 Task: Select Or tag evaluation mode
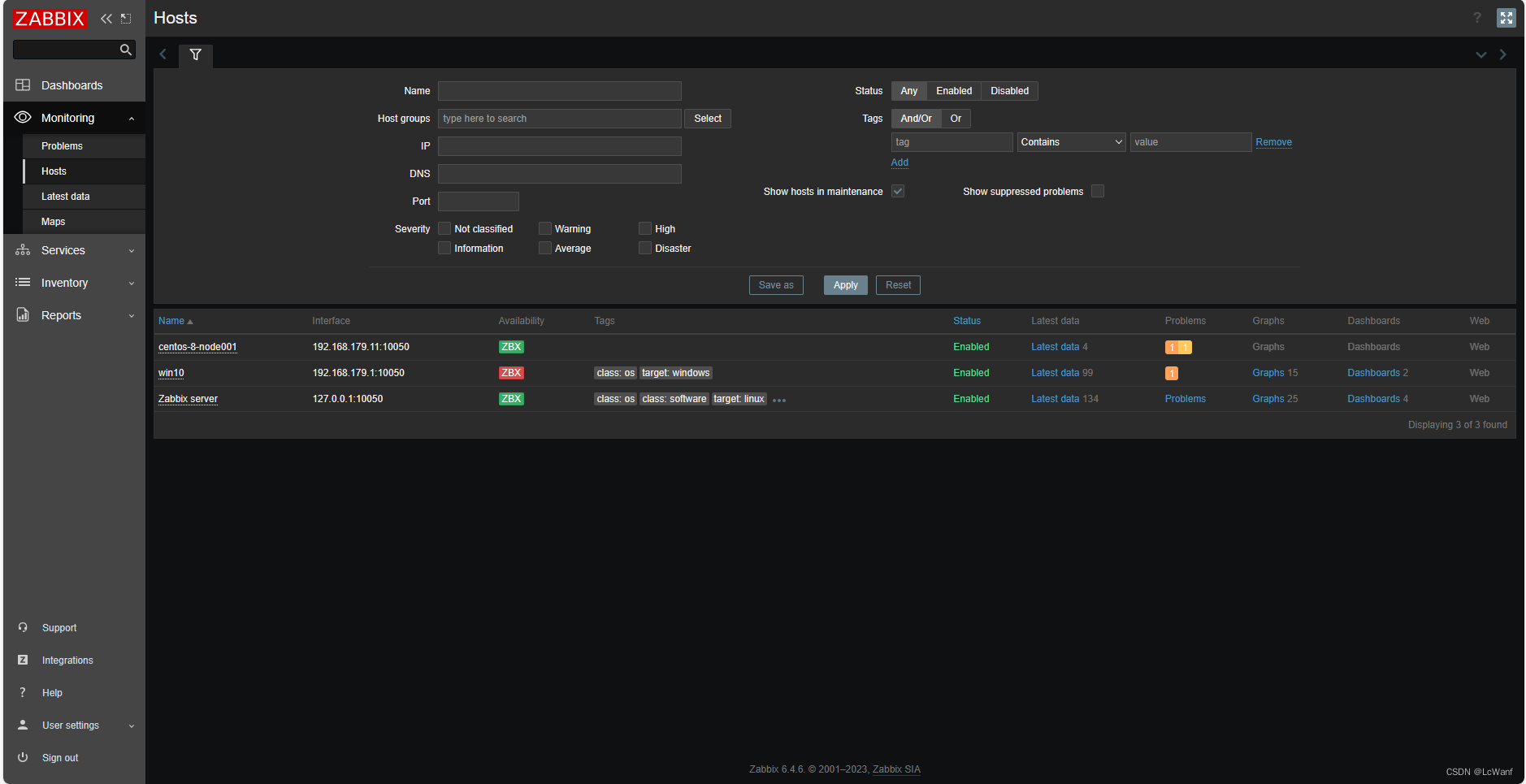(956, 119)
